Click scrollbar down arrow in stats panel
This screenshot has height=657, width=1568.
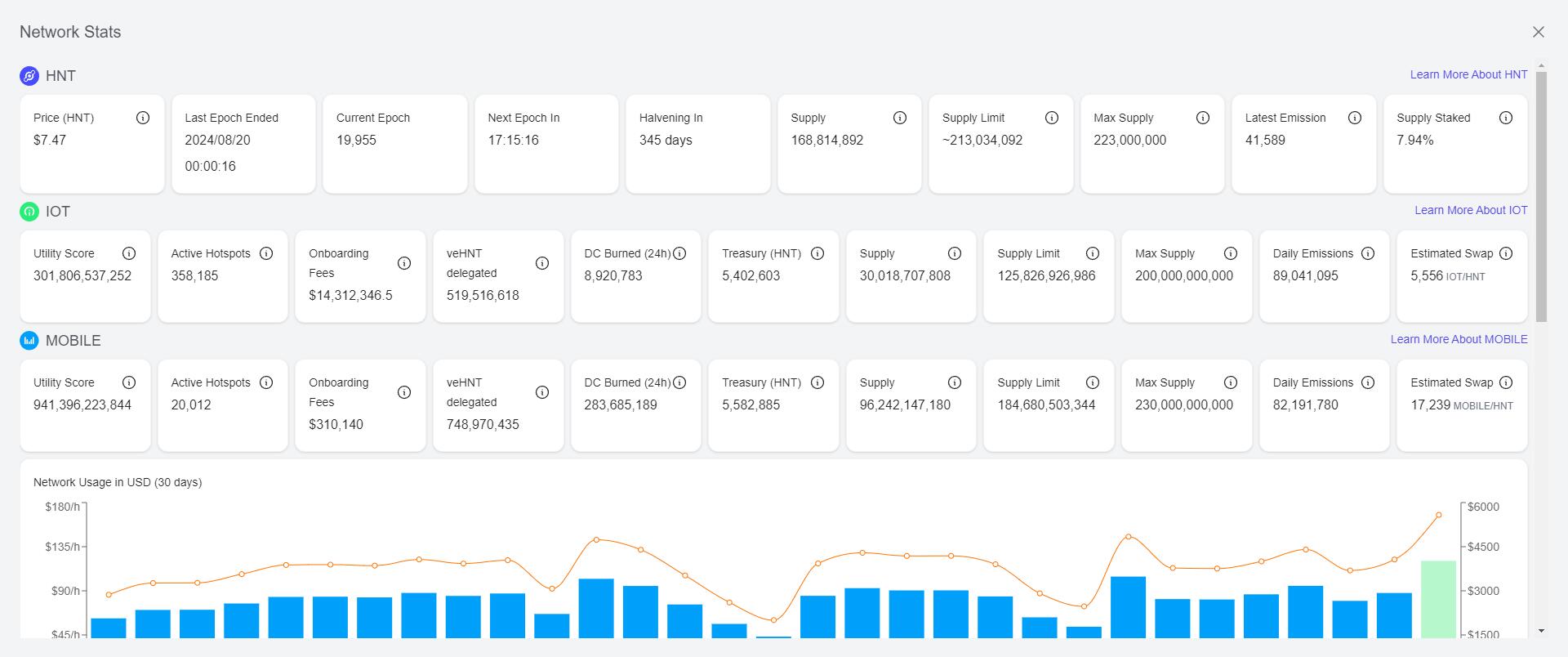pos(1541,631)
